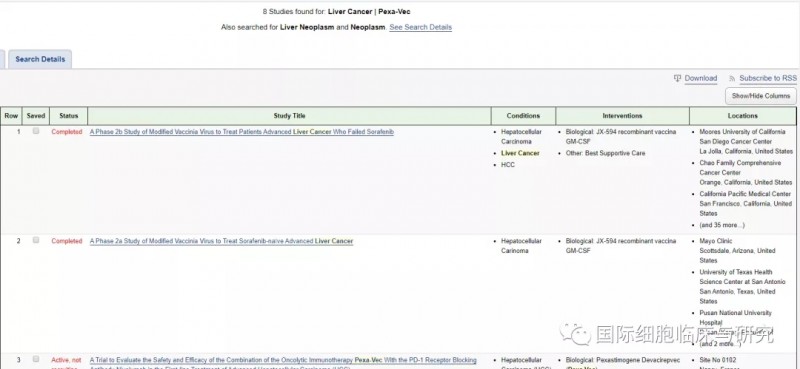This screenshot has width=800, height=369.
Task: Click University of Texas Health Science Center location
Action: pos(742,287)
